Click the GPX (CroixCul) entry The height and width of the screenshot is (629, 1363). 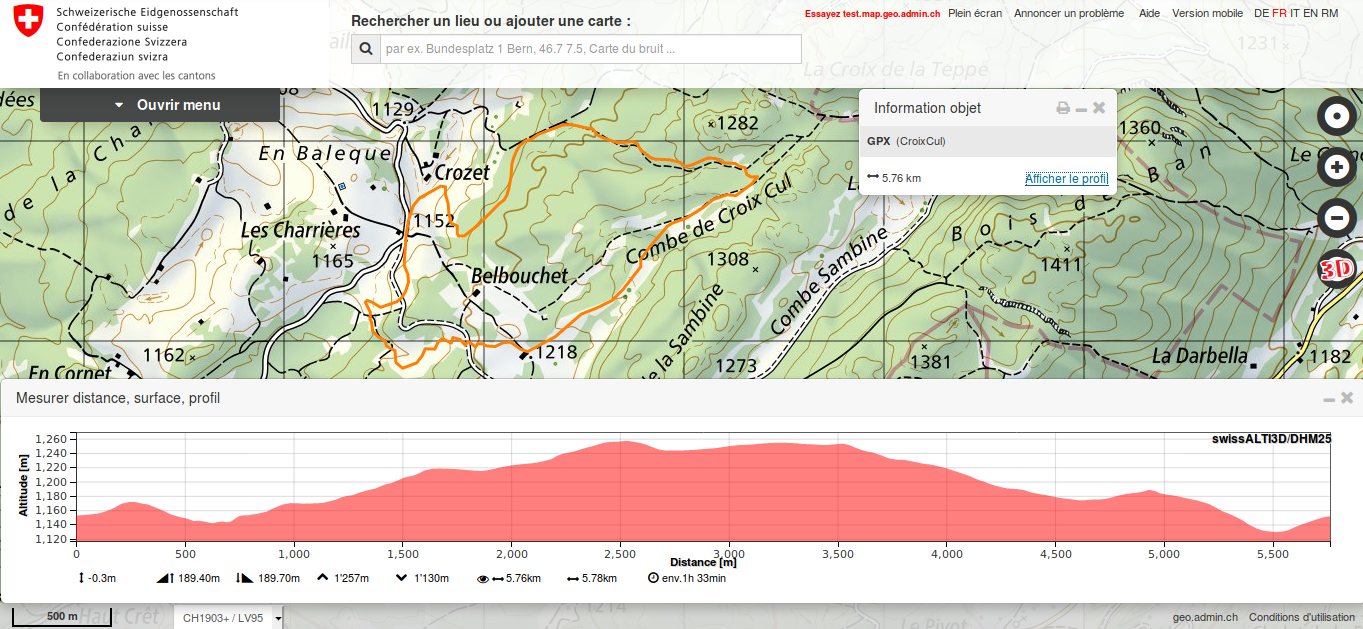coord(988,141)
